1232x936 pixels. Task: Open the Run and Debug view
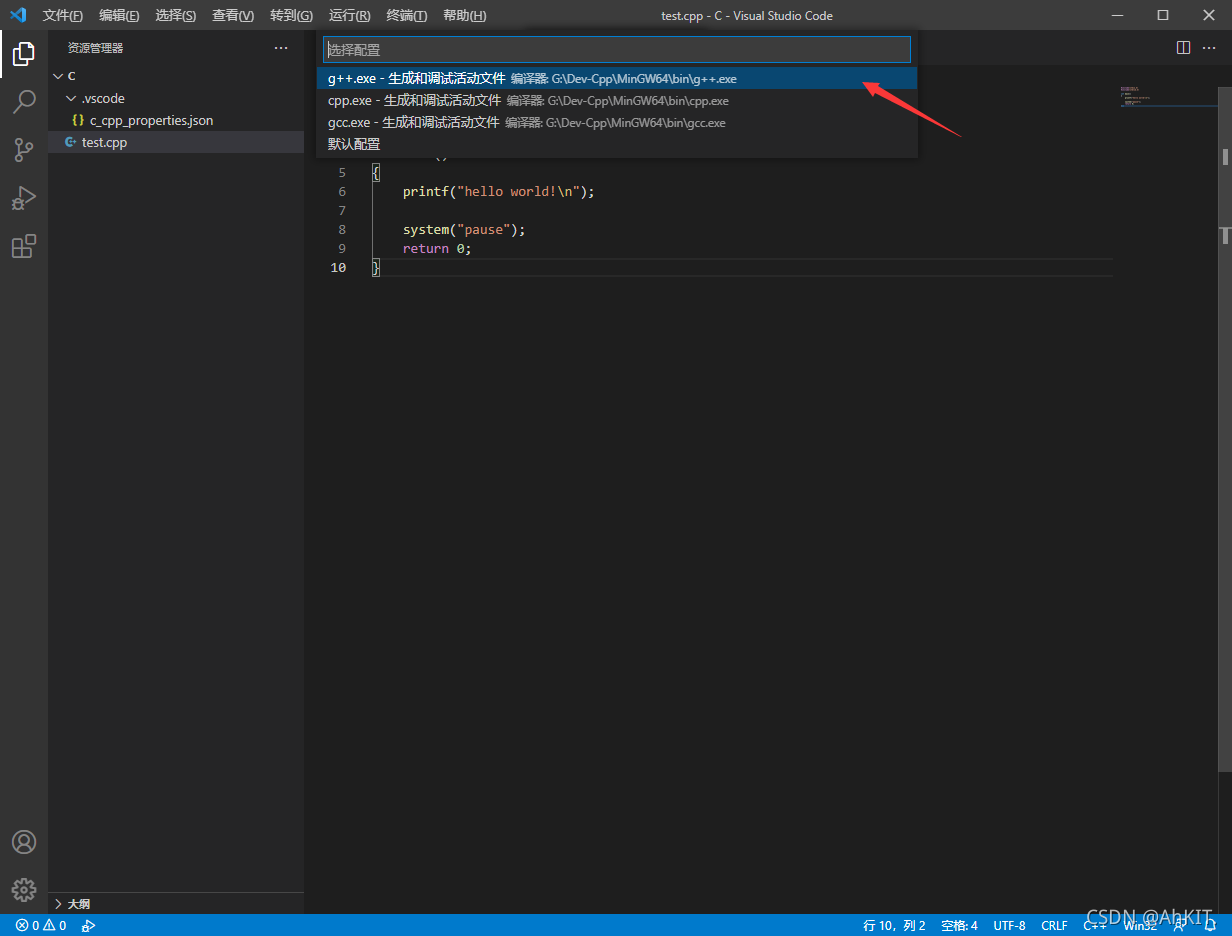pos(24,198)
